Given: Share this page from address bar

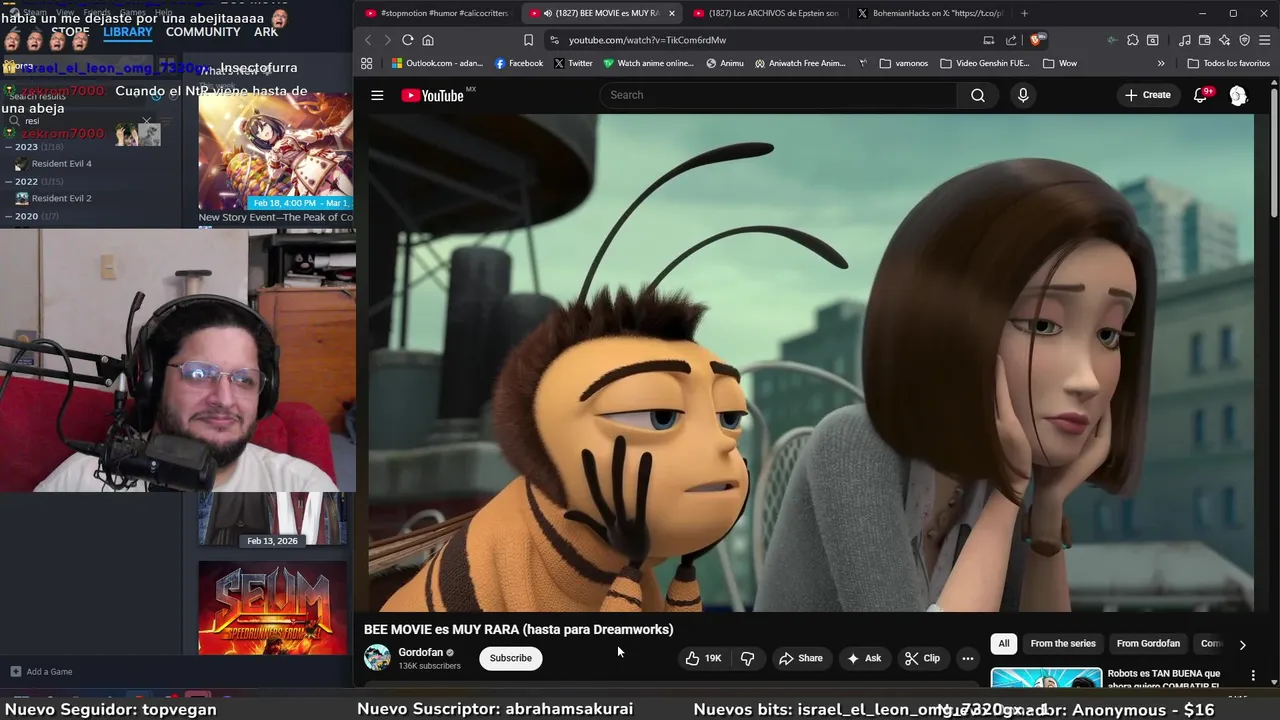Looking at the screenshot, I should [x=1011, y=40].
